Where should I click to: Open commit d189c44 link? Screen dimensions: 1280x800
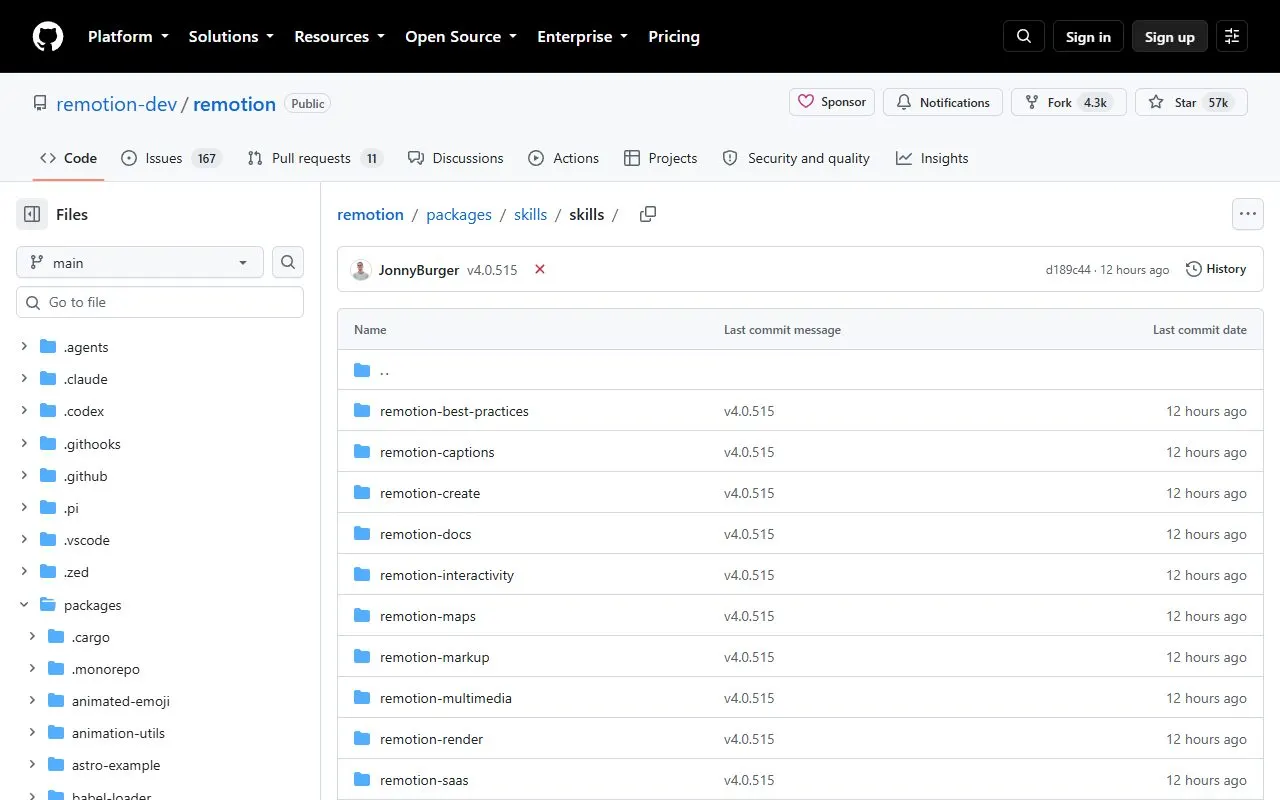coord(1068,270)
